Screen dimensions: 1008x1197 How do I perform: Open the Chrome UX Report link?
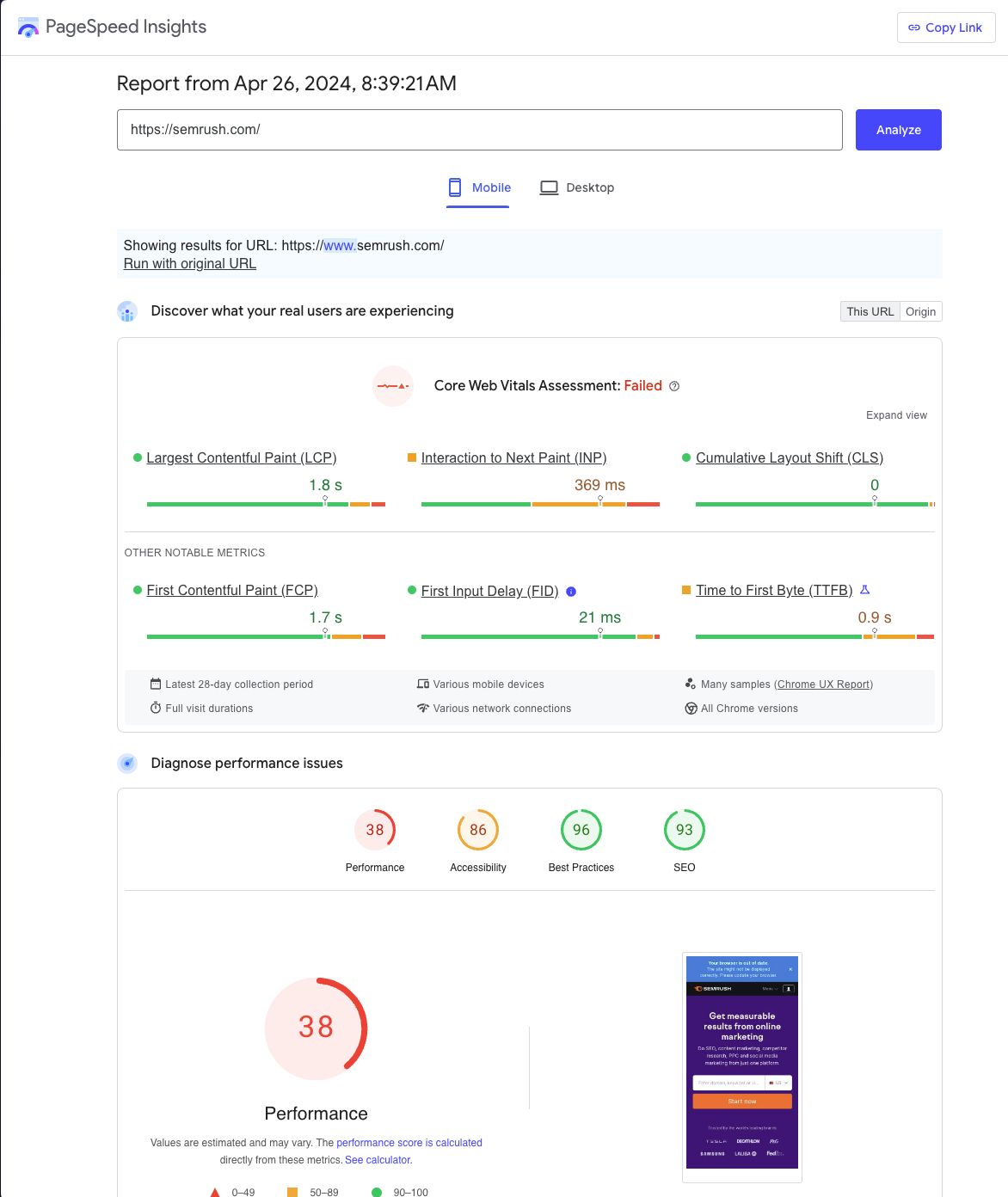pos(823,684)
